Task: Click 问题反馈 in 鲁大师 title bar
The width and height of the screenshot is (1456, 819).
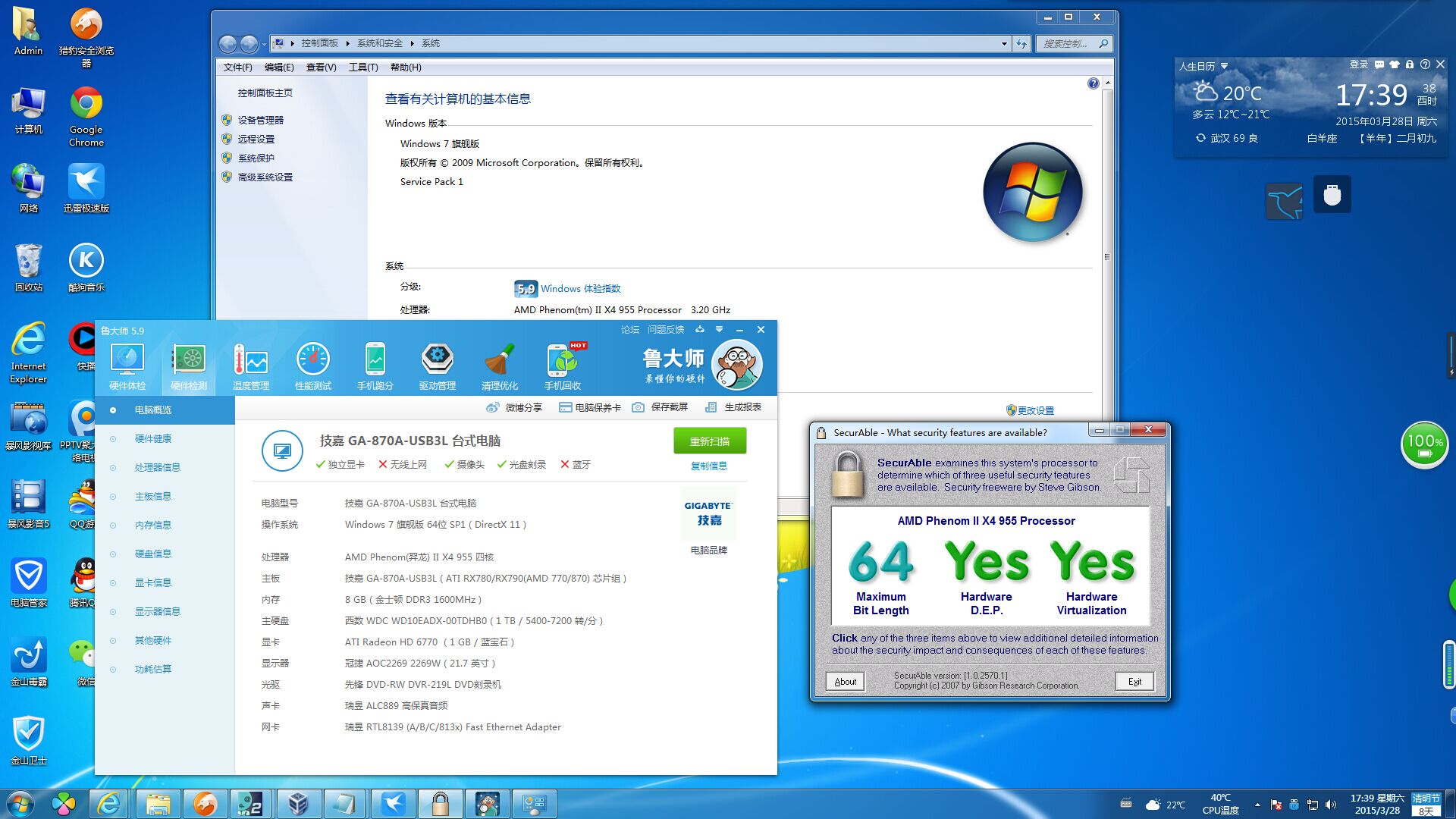Action: tap(666, 330)
